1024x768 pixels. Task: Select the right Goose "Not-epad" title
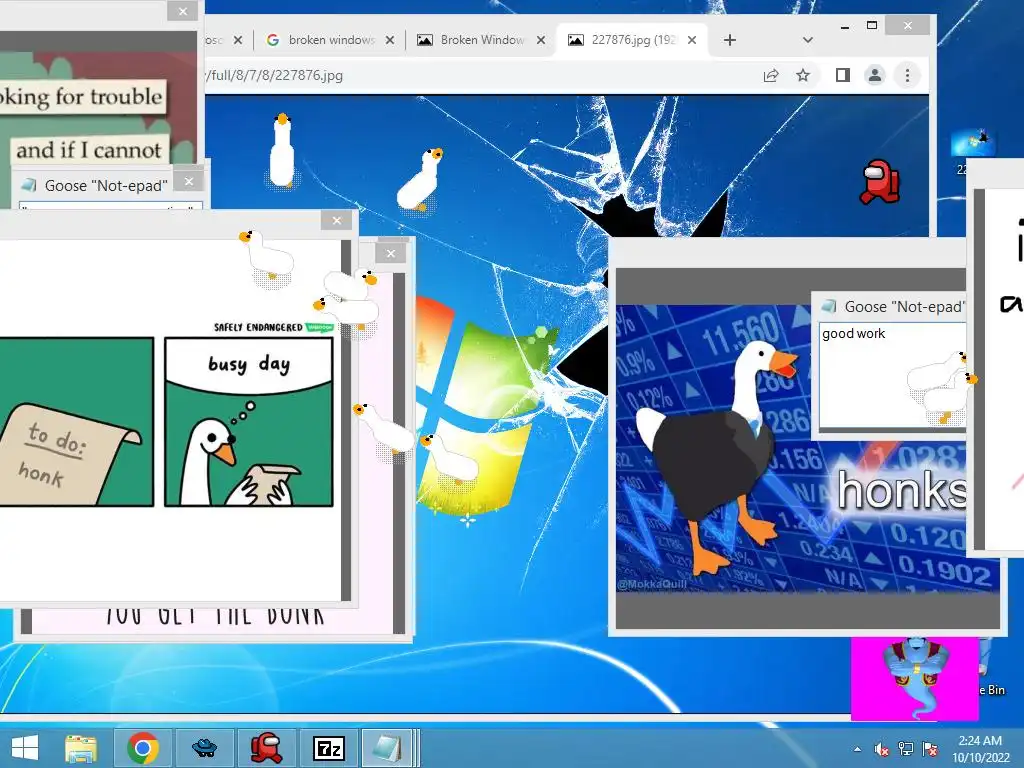[x=904, y=306]
